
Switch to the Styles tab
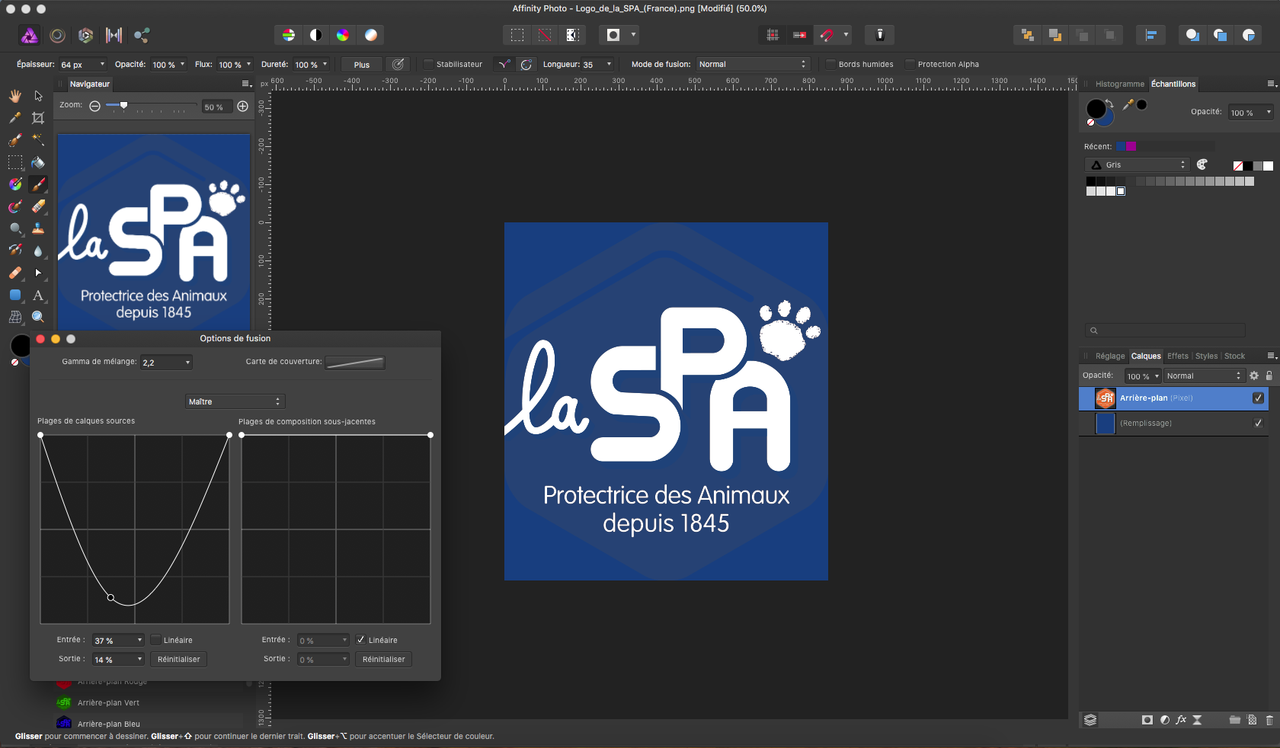pos(1207,356)
